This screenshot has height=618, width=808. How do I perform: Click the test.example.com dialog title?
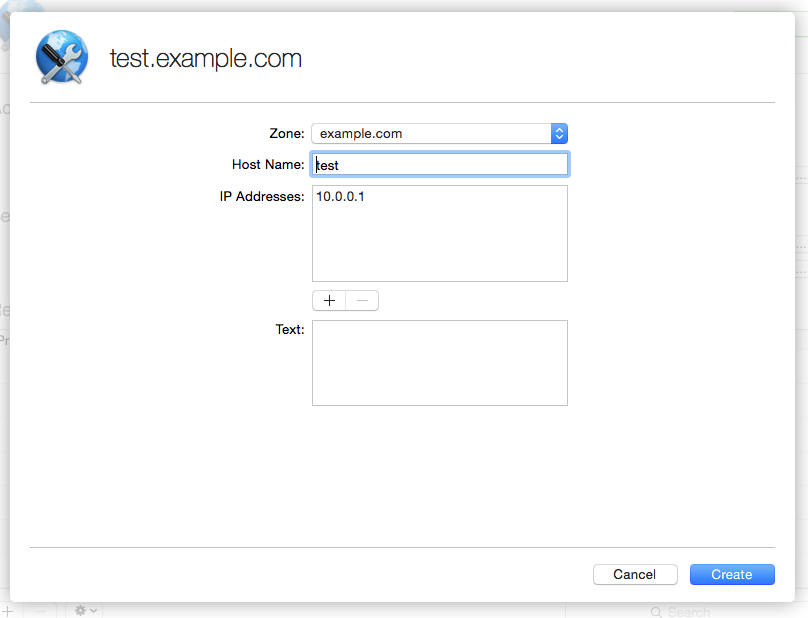[206, 59]
